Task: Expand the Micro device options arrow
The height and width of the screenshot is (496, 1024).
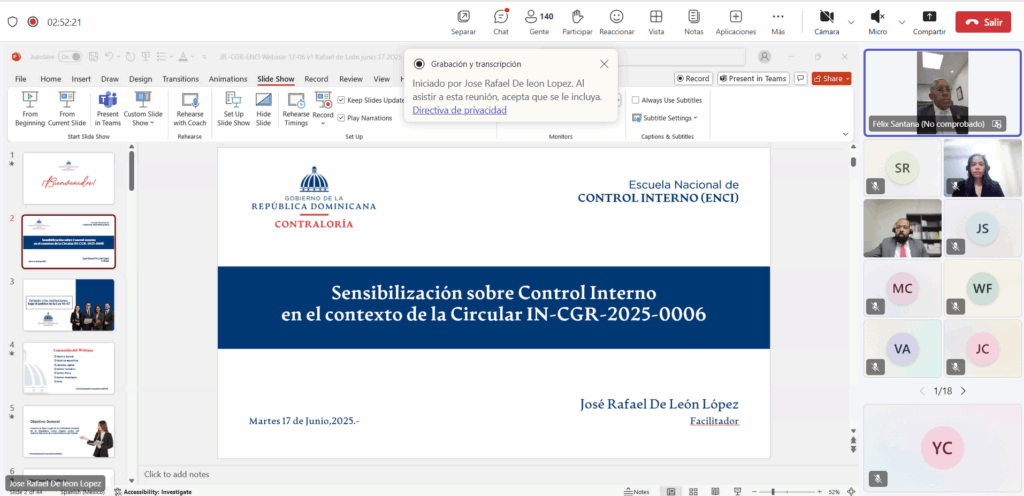Action: click(901, 21)
